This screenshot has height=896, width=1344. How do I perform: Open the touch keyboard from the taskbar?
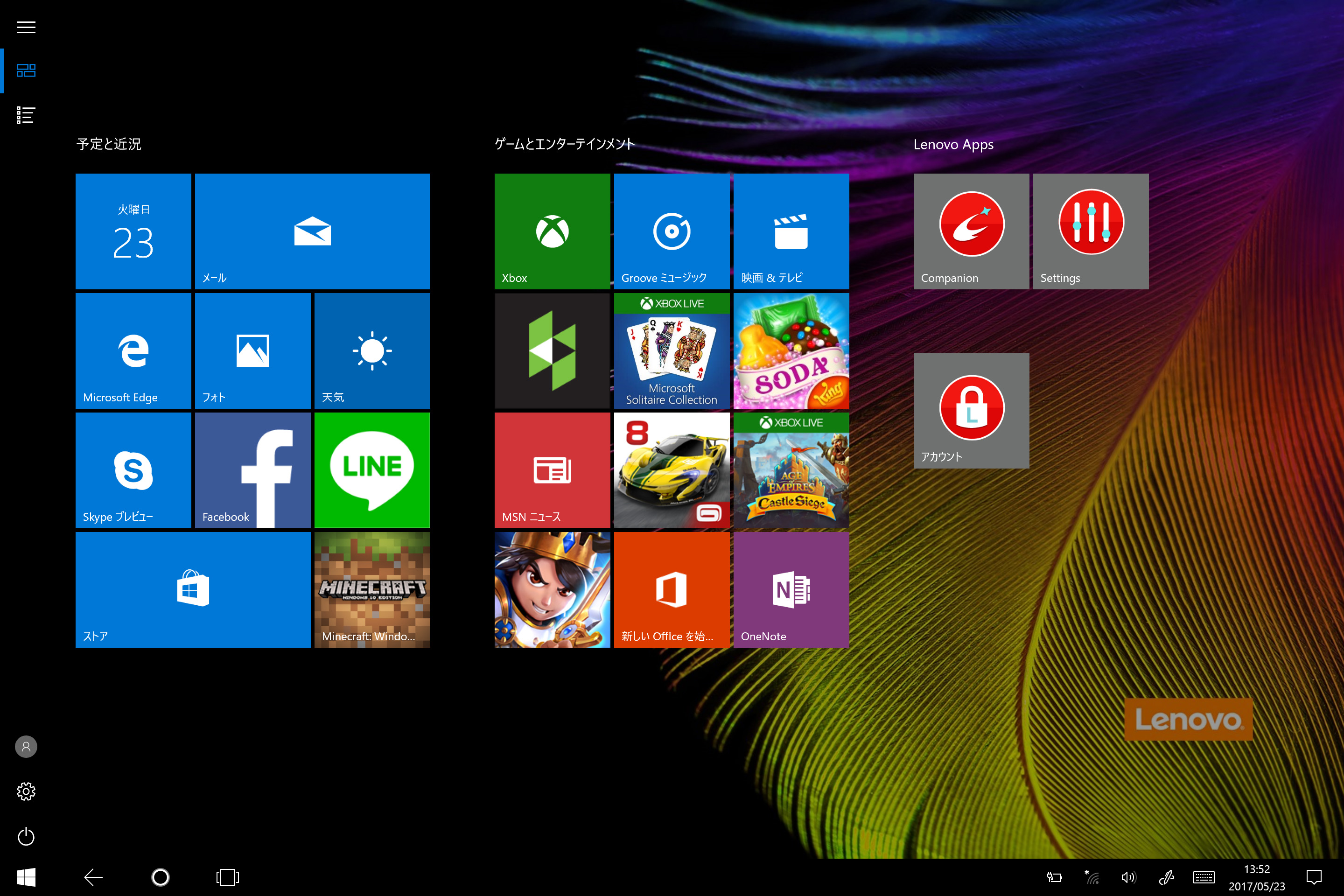[x=1204, y=877]
